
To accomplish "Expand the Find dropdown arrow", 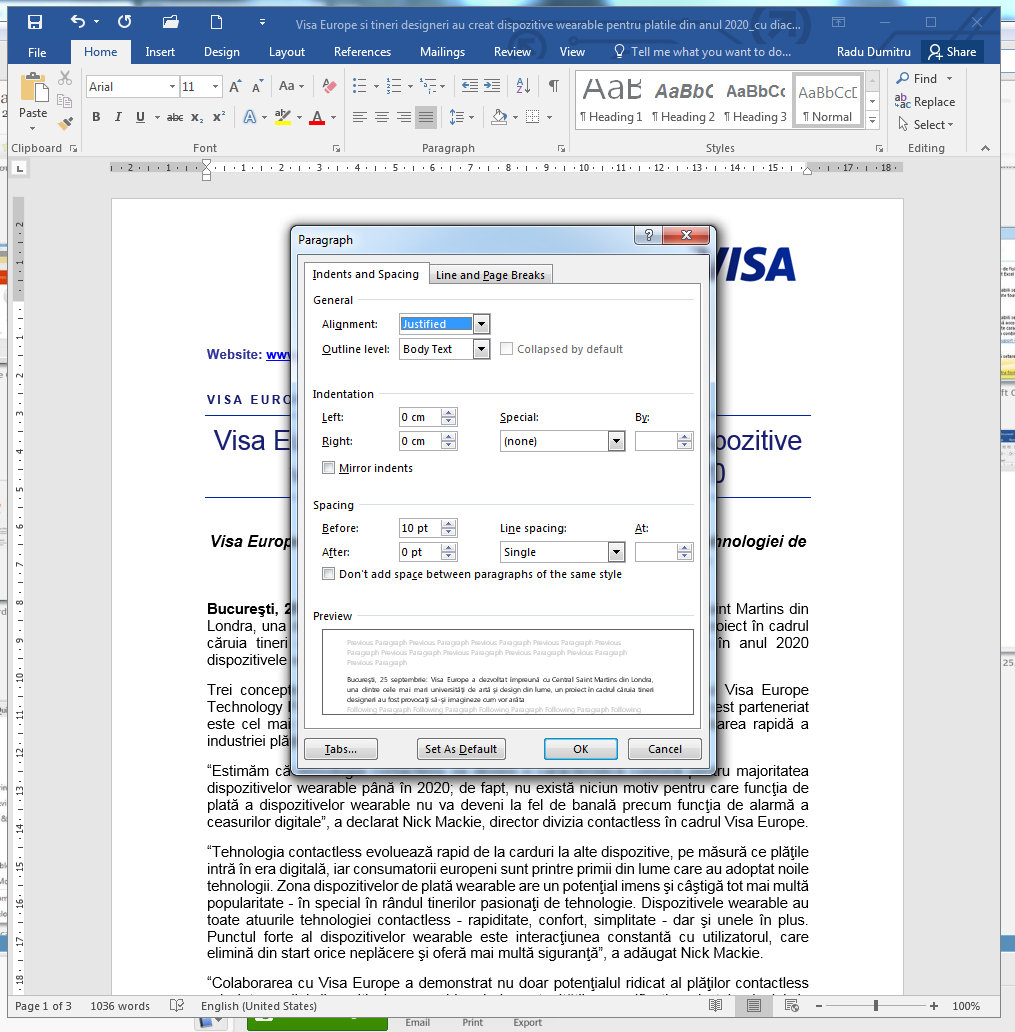I will [949, 78].
